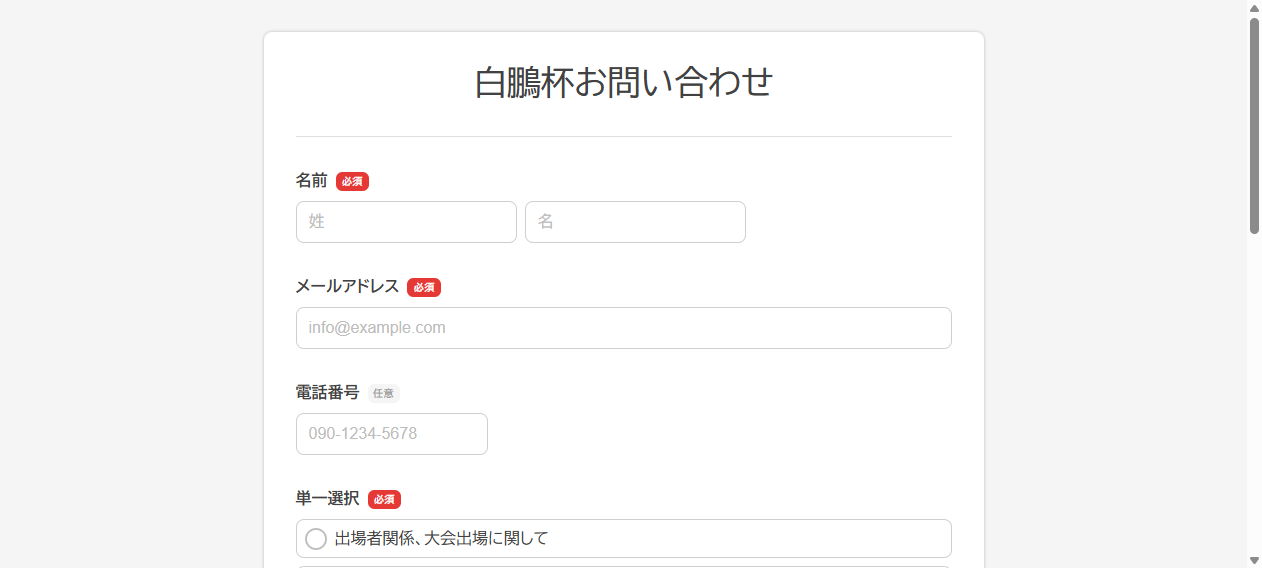Click the 電話番号 label text

click(327, 393)
